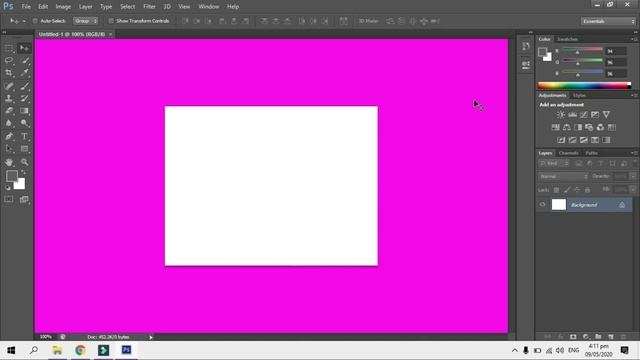This screenshot has width=640, height=360.
Task: Open the Filter menu
Action: tap(149, 7)
